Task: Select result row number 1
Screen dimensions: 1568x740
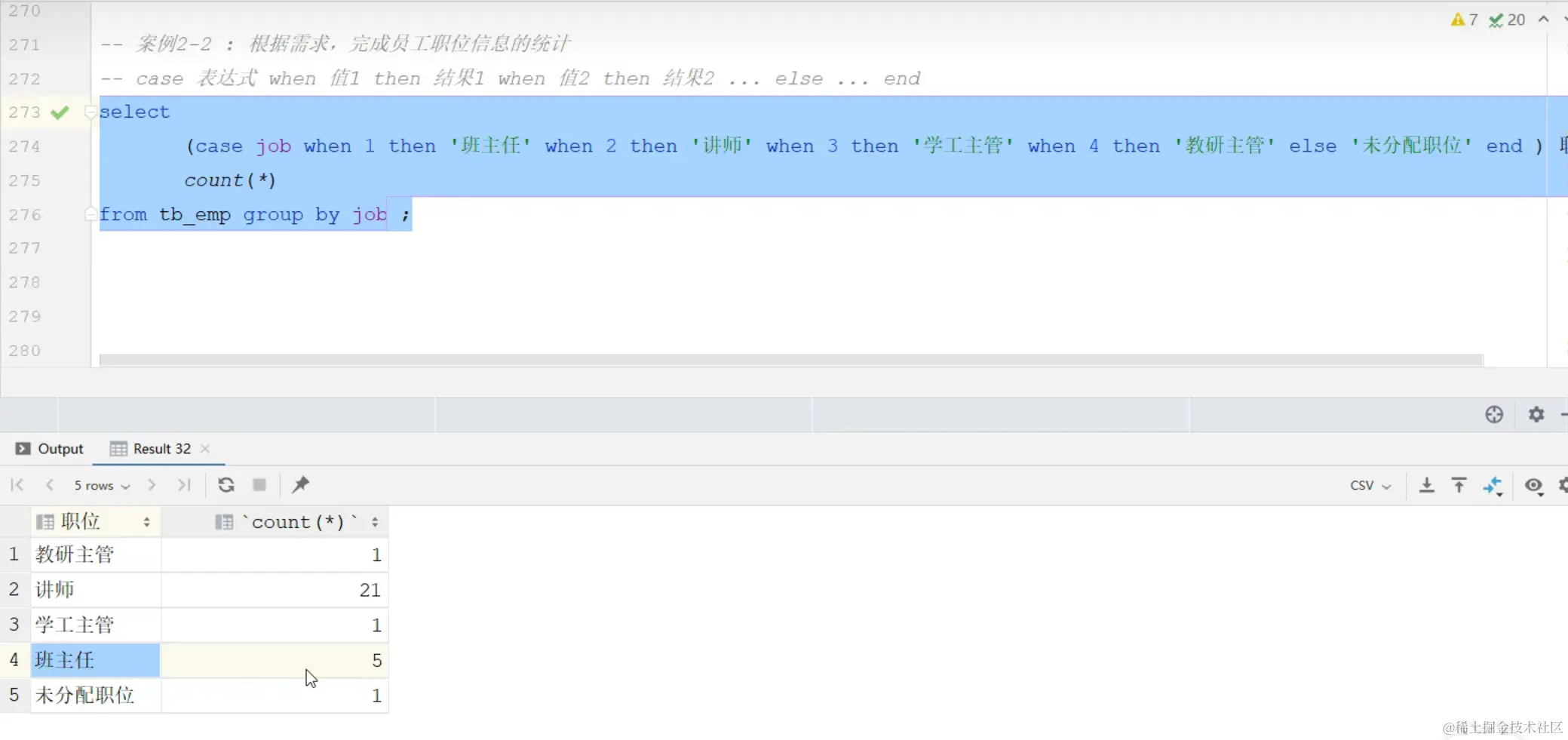Action: point(14,555)
